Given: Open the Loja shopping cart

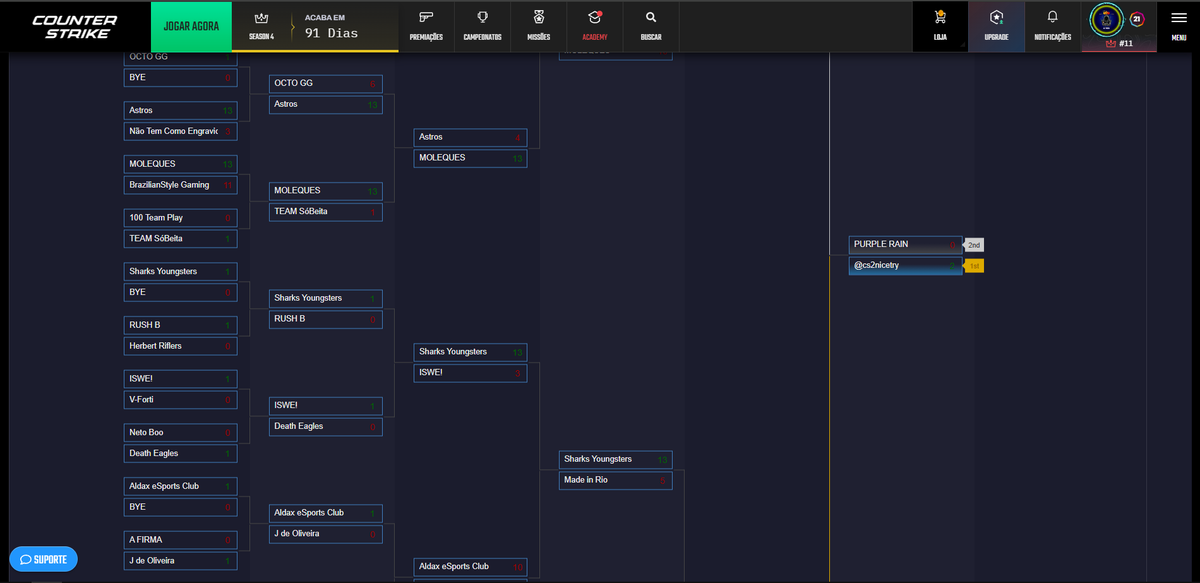Looking at the screenshot, I should pos(940,26).
